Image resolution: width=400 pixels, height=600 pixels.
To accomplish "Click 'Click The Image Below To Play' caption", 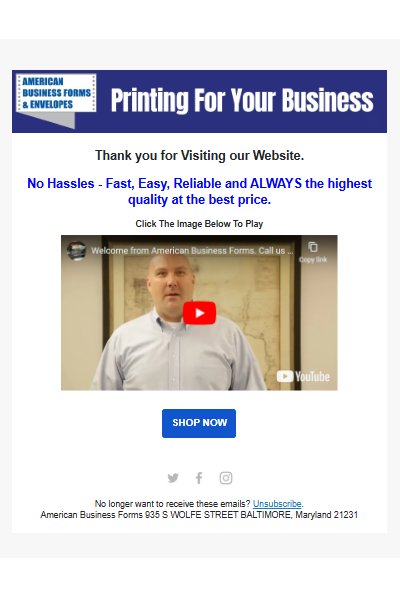I will click(x=199, y=224).
